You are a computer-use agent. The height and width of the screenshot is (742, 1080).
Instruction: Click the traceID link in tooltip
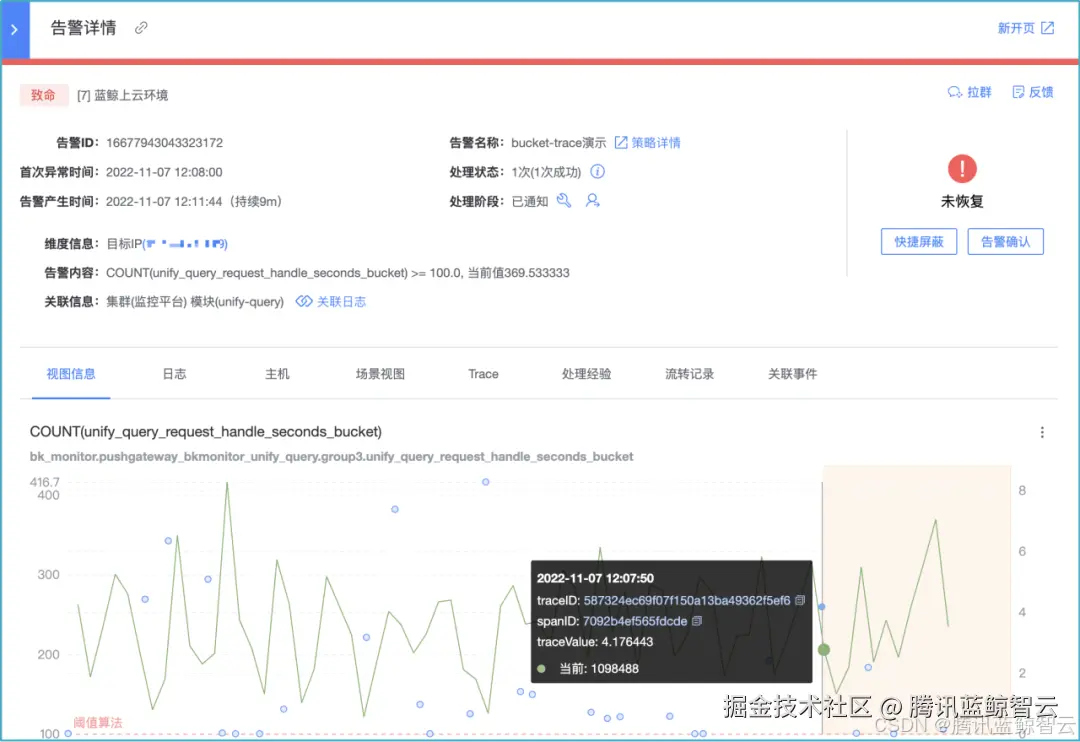pyautogui.click(x=687, y=601)
